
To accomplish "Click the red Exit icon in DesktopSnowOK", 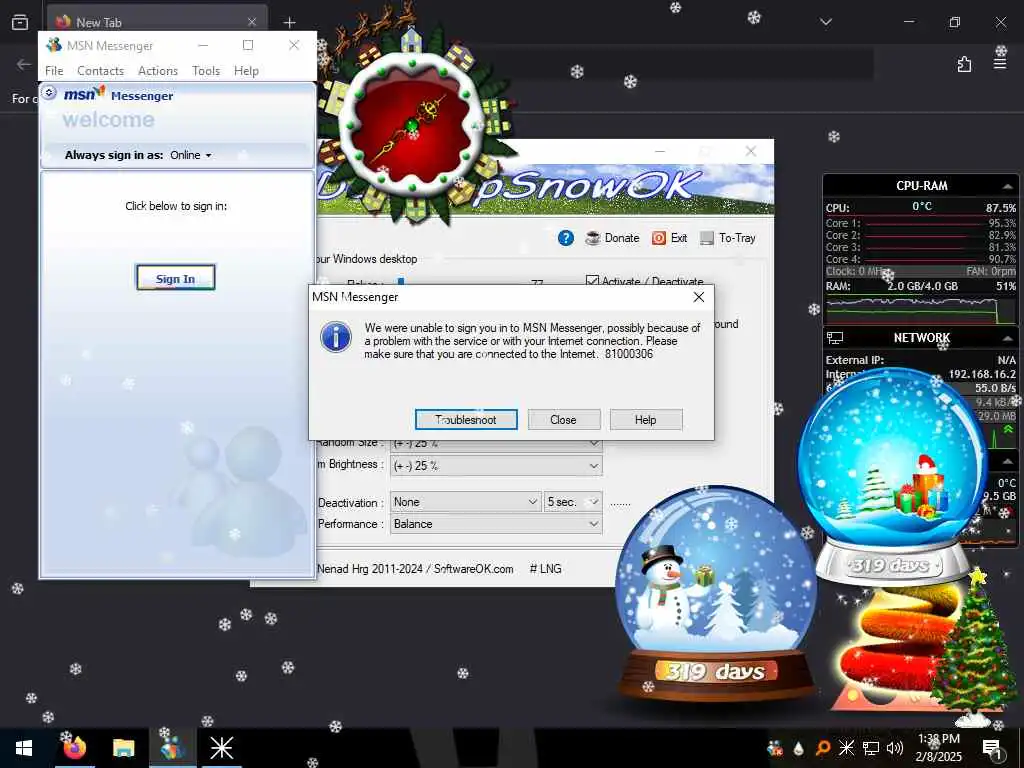I will coord(659,238).
